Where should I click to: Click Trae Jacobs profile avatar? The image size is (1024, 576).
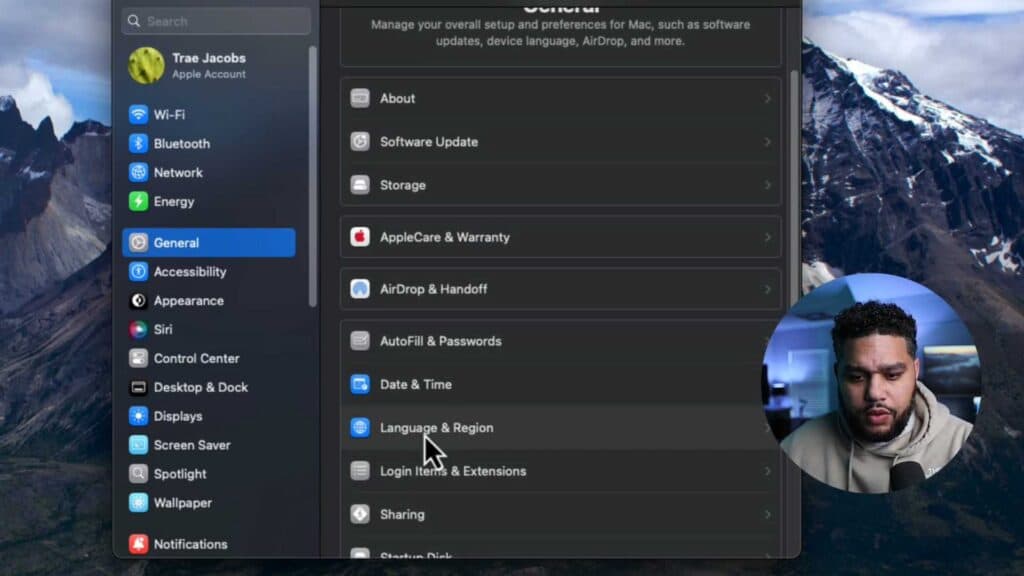click(x=146, y=65)
